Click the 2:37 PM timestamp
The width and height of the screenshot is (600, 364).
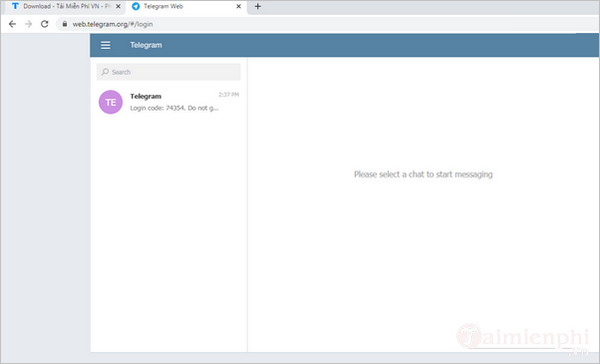[229, 95]
